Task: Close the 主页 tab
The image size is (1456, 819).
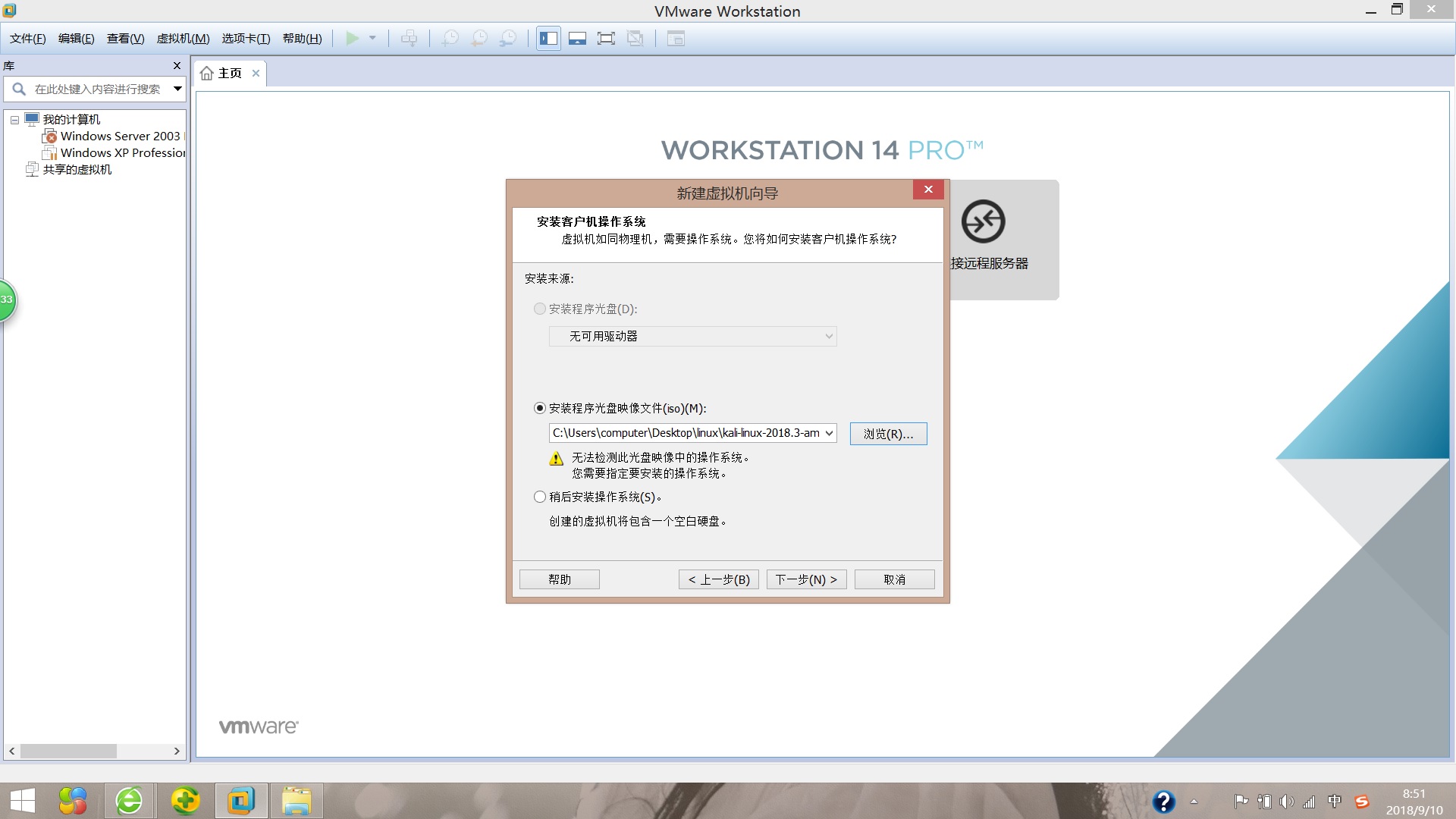Action: [x=256, y=74]
